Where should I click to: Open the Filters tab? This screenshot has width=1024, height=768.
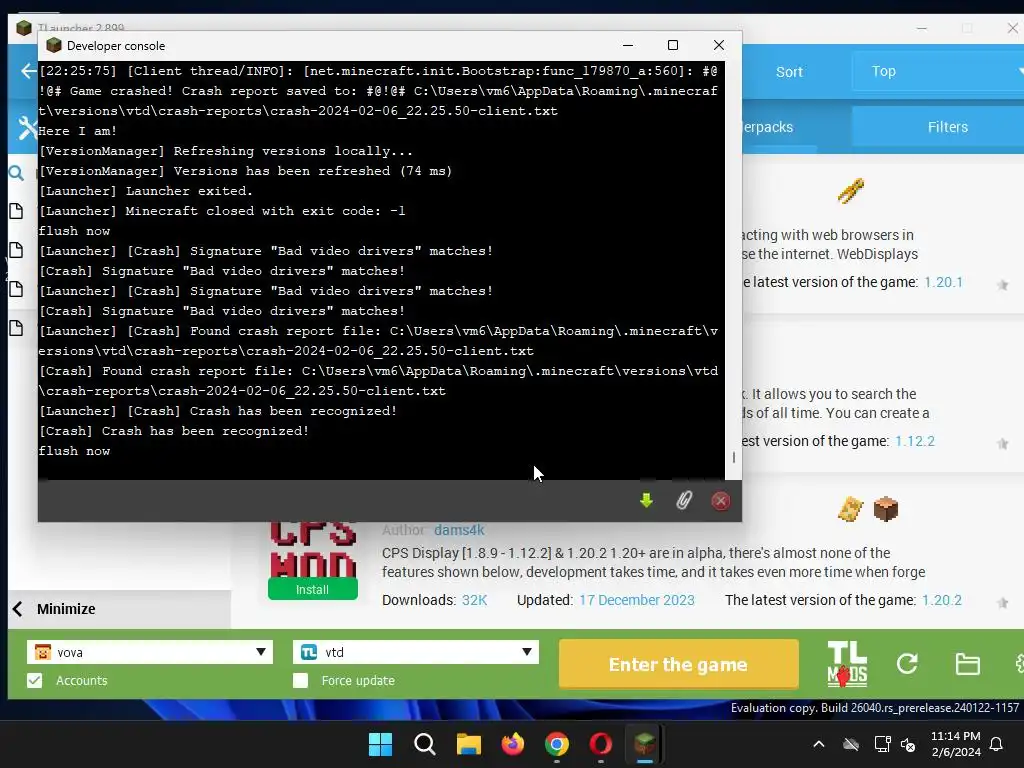[x=947, y=127]
